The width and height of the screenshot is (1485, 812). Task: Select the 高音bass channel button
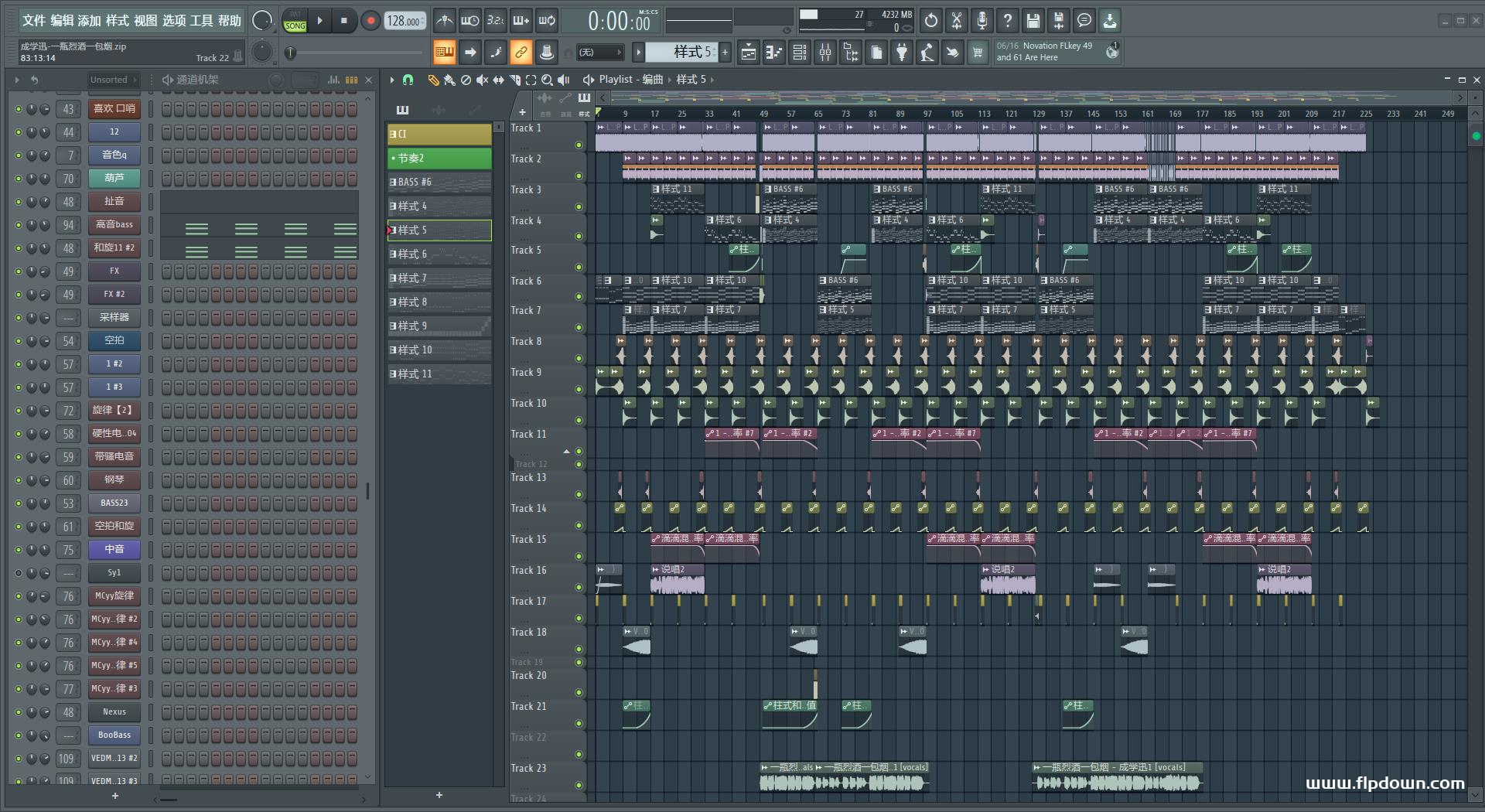coord(114,225)
